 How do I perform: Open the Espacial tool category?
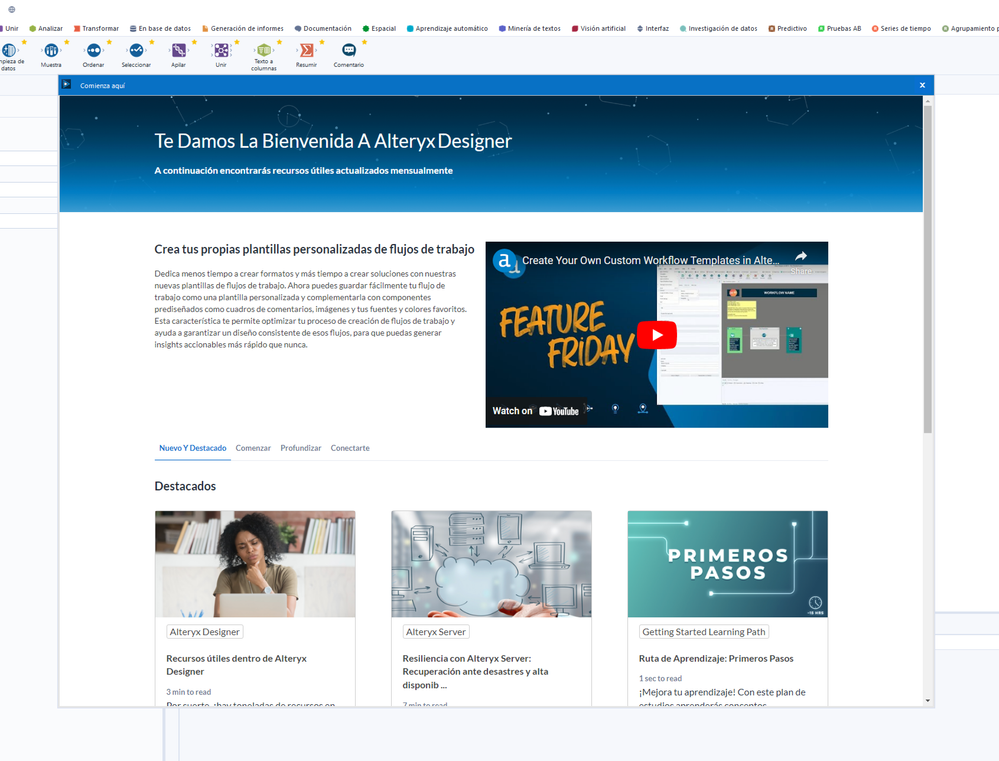pos(379,29)
